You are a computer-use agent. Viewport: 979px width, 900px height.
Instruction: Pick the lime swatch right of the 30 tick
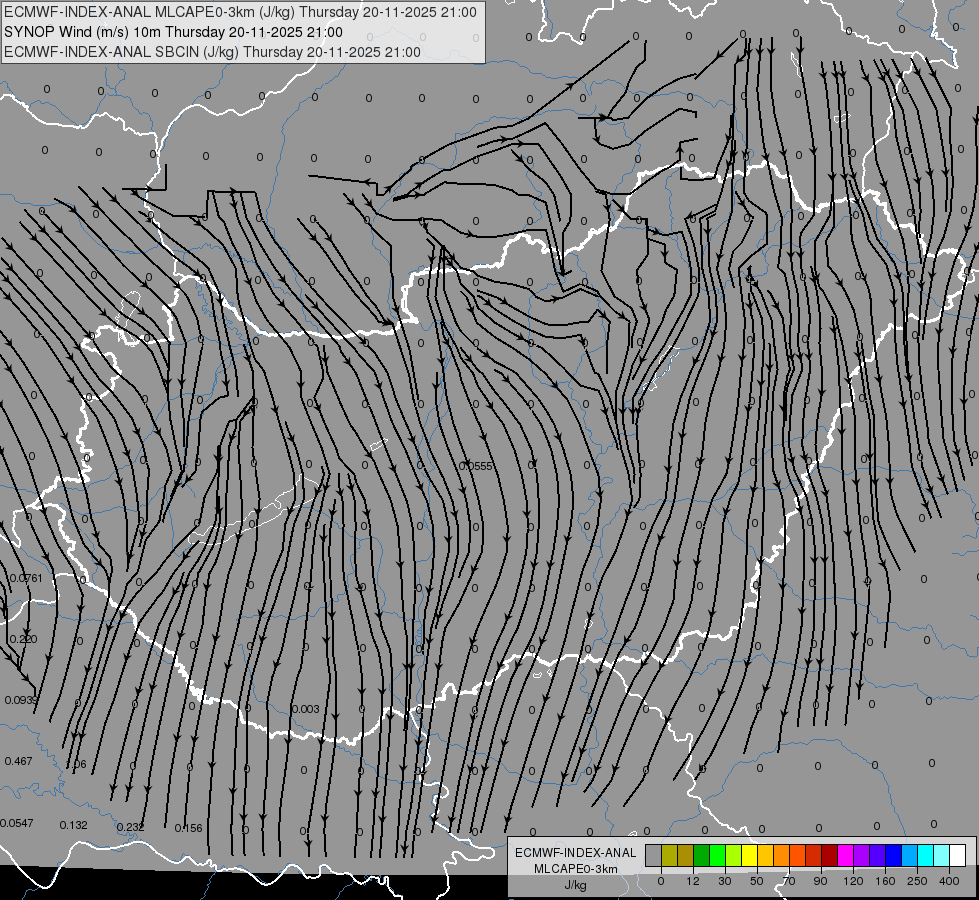pos(734,855)
